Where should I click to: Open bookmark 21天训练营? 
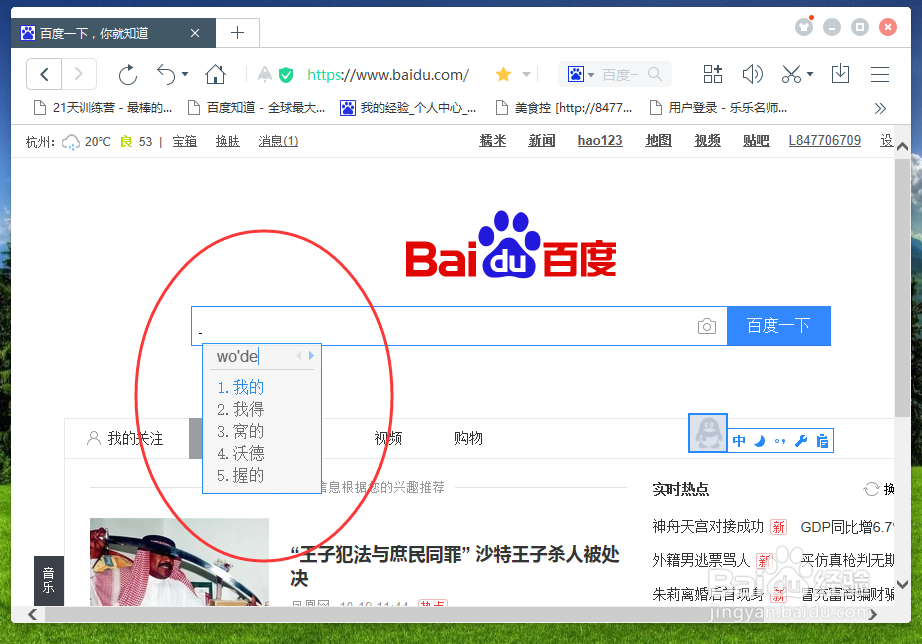pyautogui.click(x=103, y=108)
